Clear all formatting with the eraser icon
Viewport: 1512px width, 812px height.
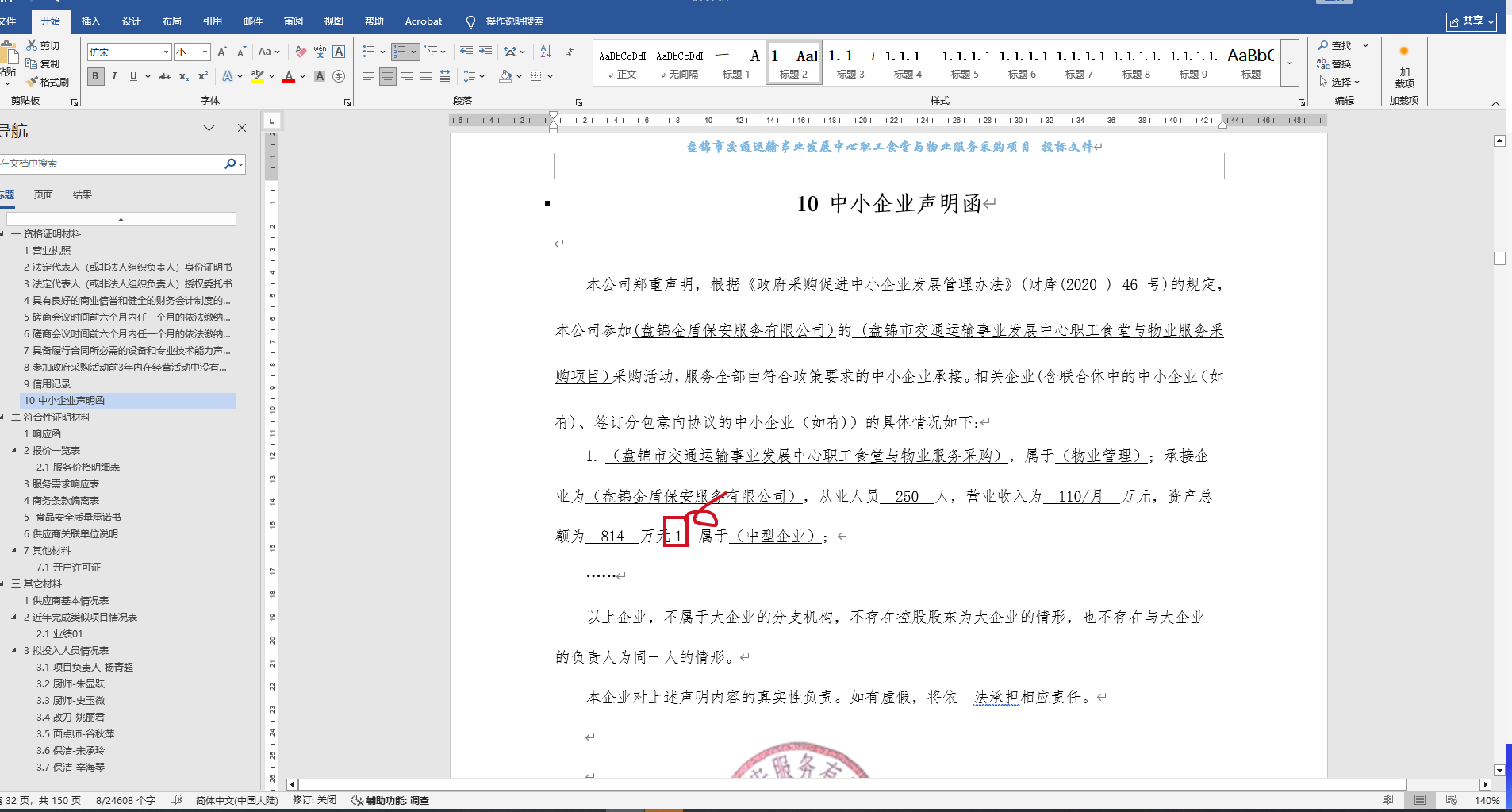[301, 52]
